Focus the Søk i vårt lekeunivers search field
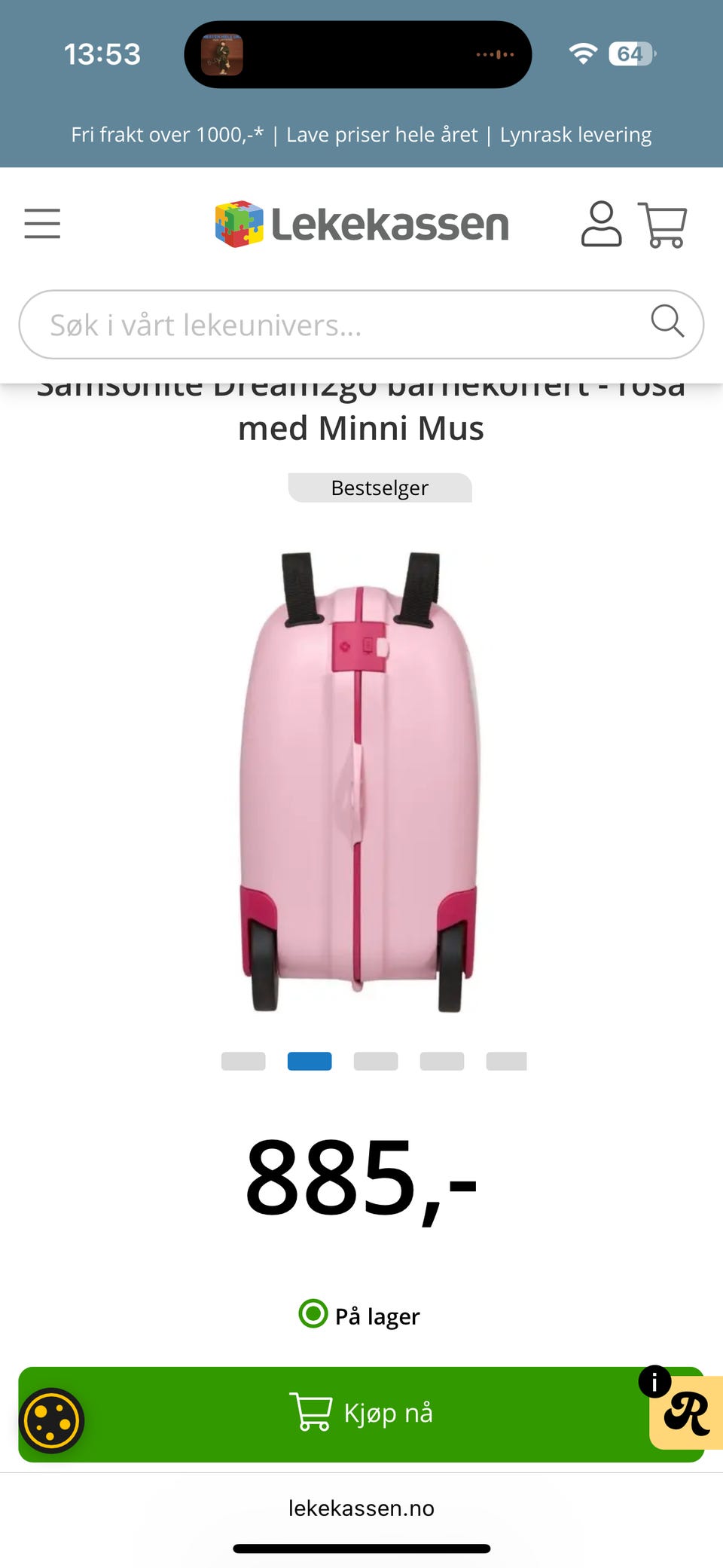 (361, 325)
